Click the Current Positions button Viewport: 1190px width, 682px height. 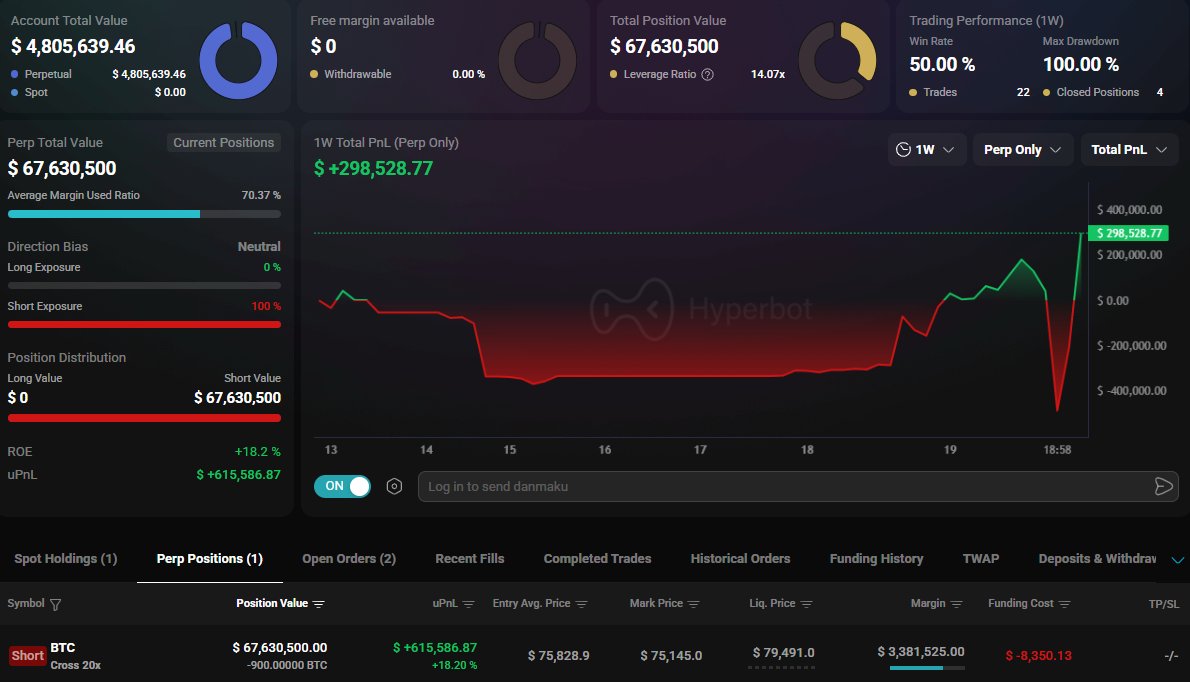coord(224,143)
